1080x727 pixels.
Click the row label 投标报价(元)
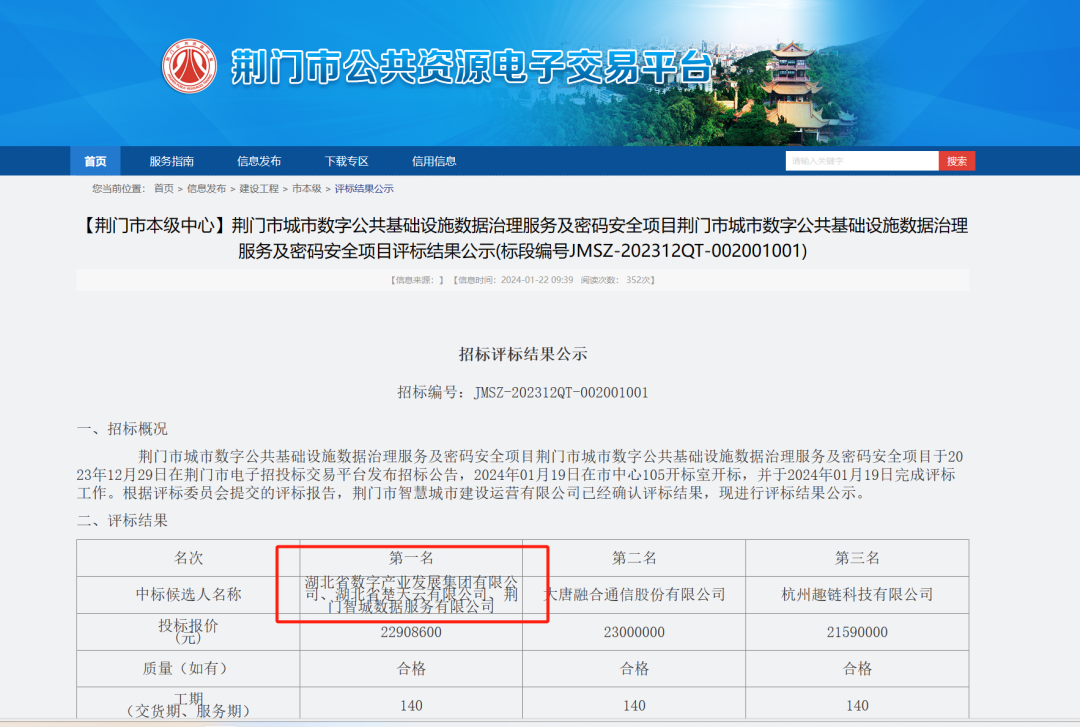(x=188, y=632)
